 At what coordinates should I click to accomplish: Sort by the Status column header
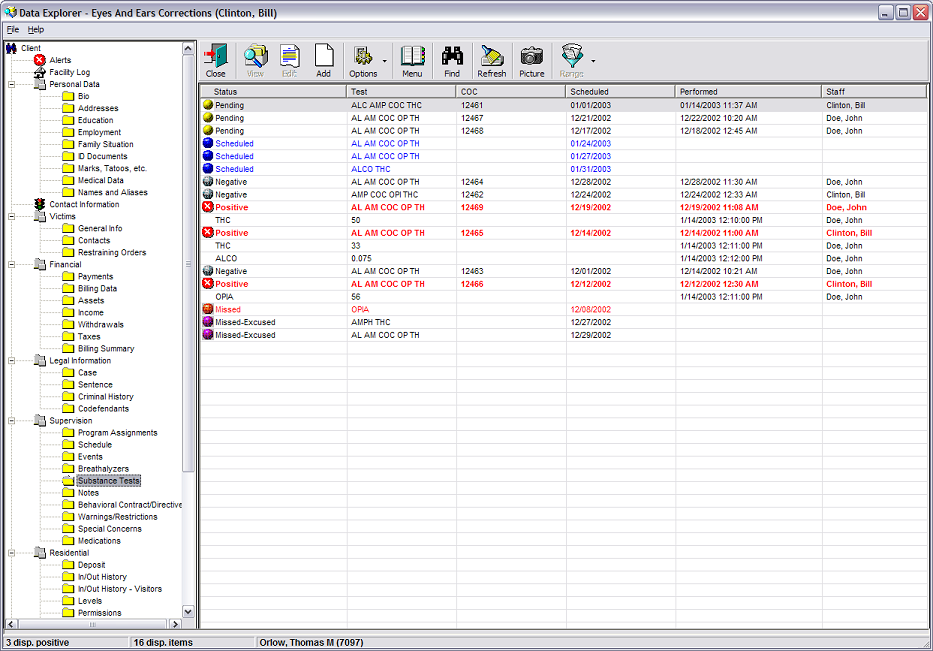tap(273, 92)
